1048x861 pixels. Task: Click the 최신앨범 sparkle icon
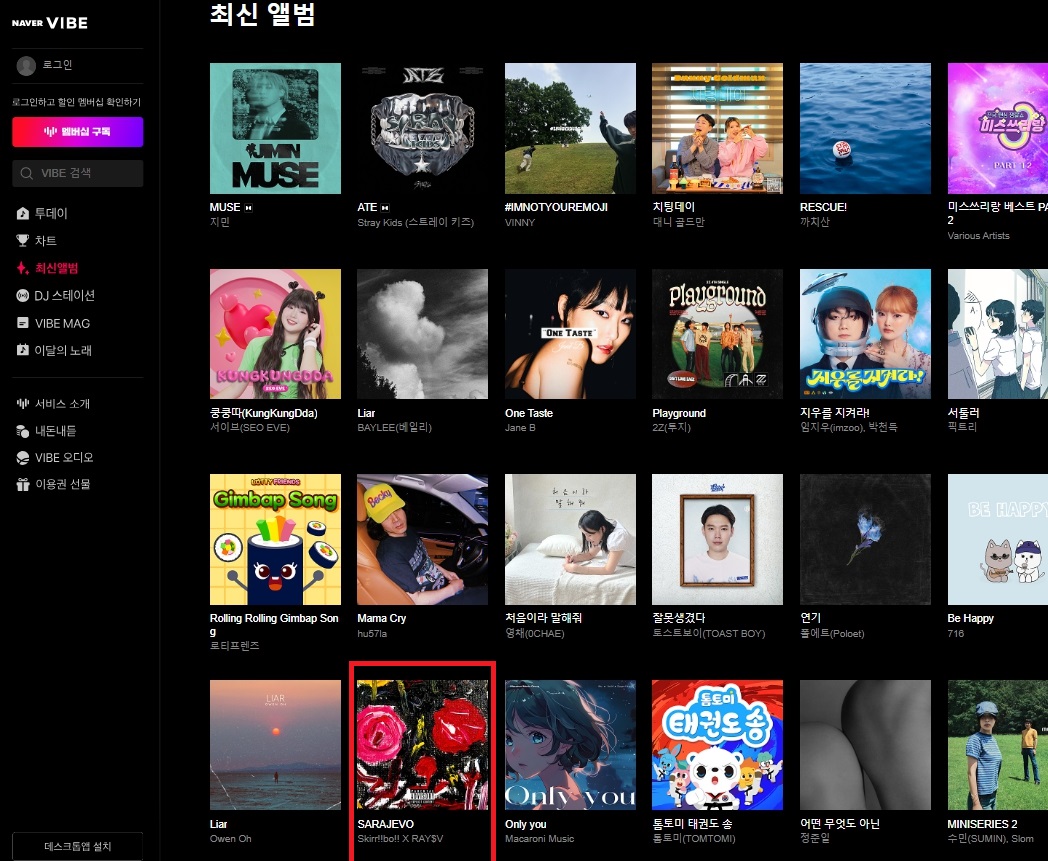23,268
